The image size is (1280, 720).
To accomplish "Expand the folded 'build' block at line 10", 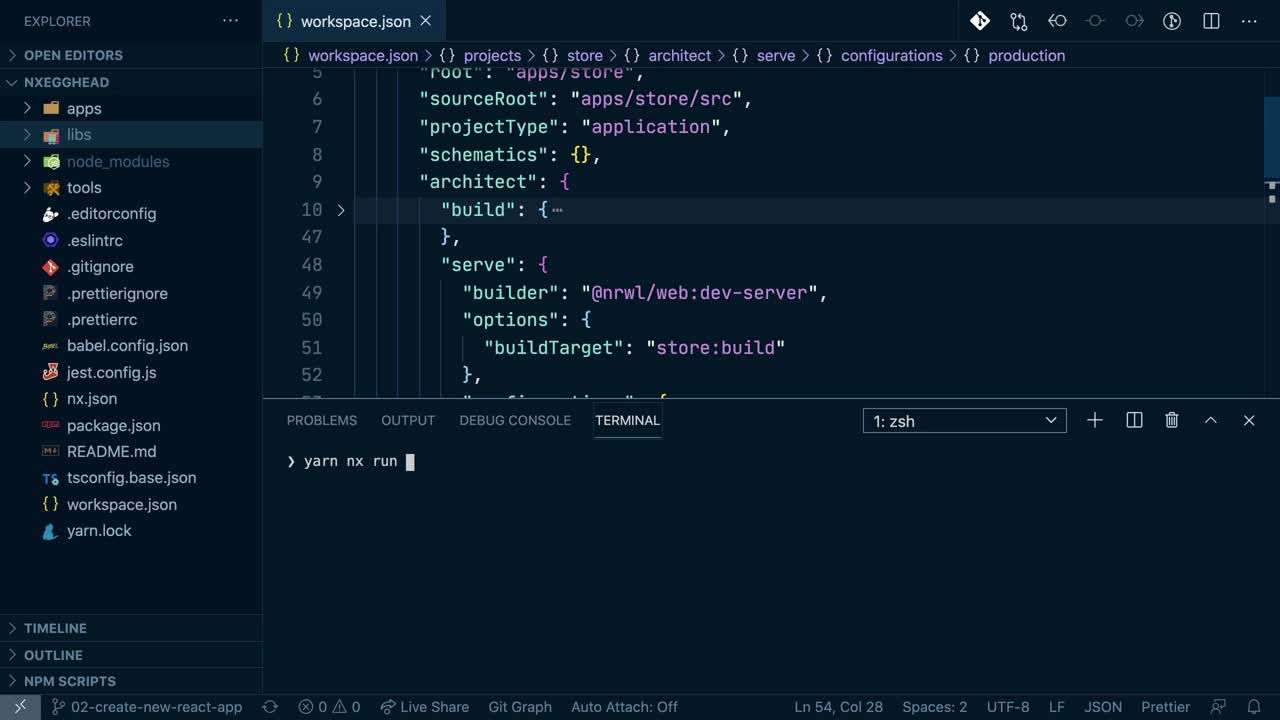I will tap(341, 210).
